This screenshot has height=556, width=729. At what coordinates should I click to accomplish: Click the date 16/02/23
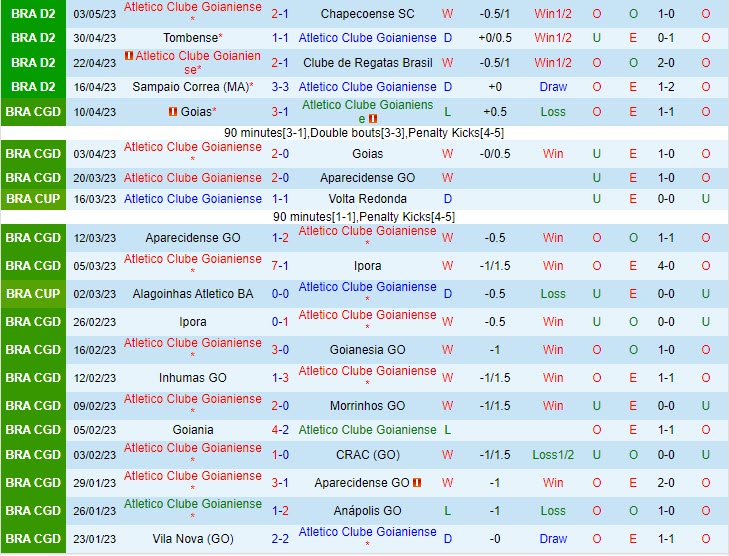pos(94,350)
